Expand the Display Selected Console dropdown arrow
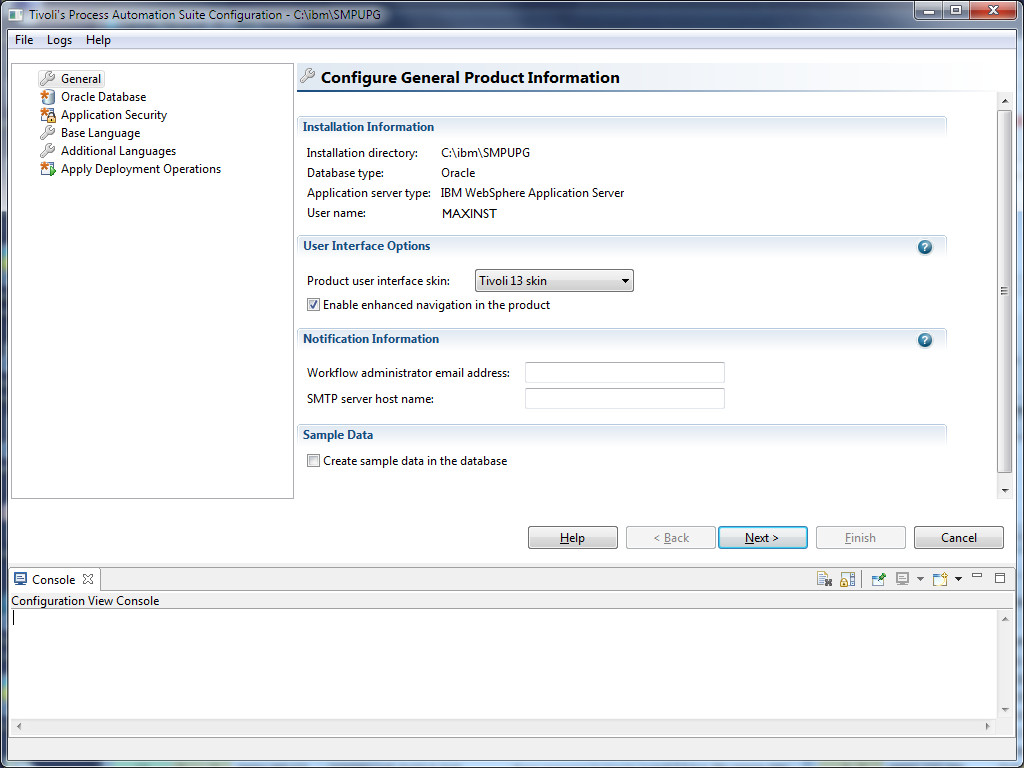 click(919, 579)
